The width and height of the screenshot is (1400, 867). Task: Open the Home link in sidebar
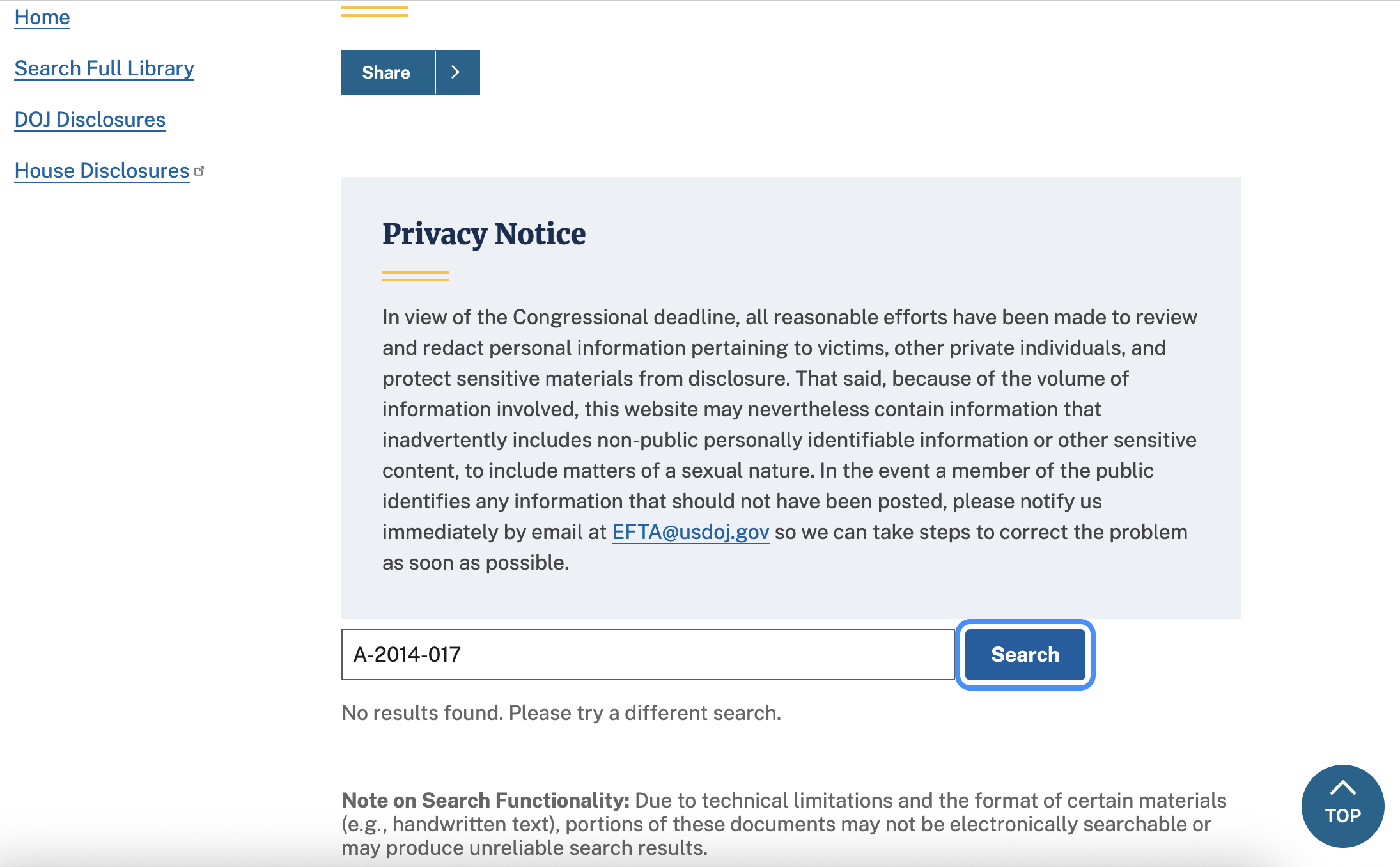point(42,17)
